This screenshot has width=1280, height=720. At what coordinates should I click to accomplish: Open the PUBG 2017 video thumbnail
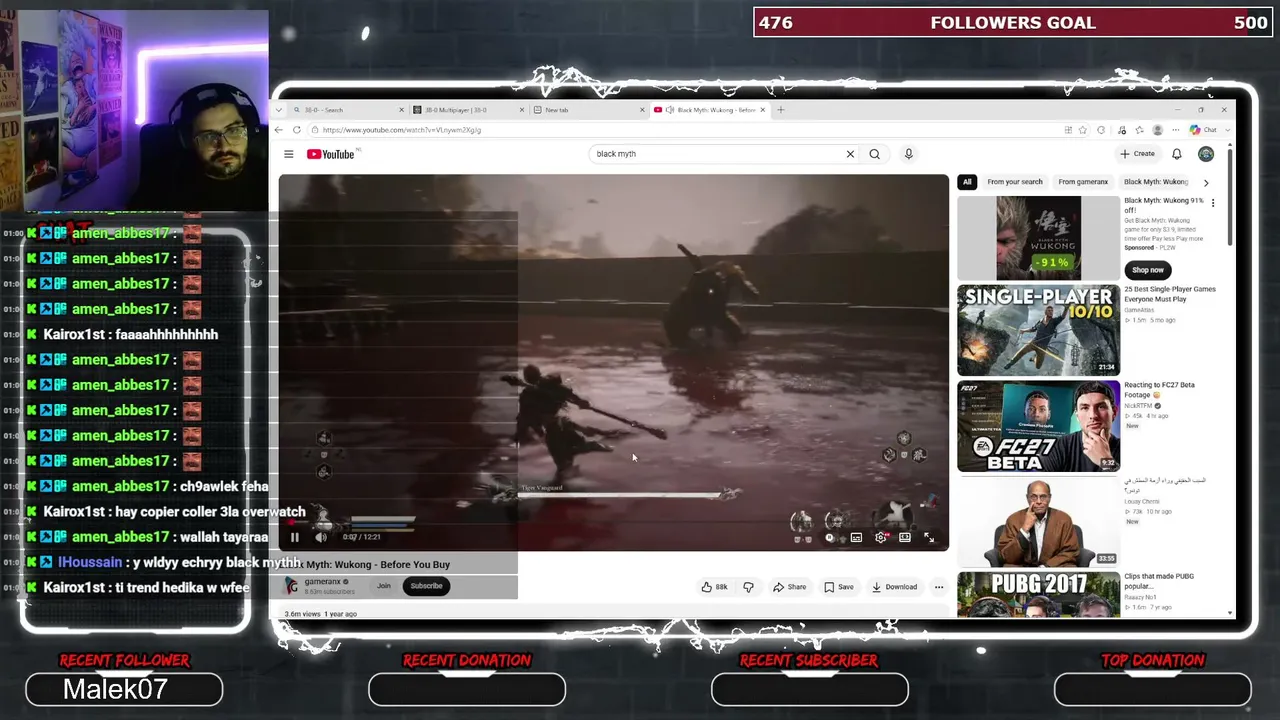click(1039, 595)
